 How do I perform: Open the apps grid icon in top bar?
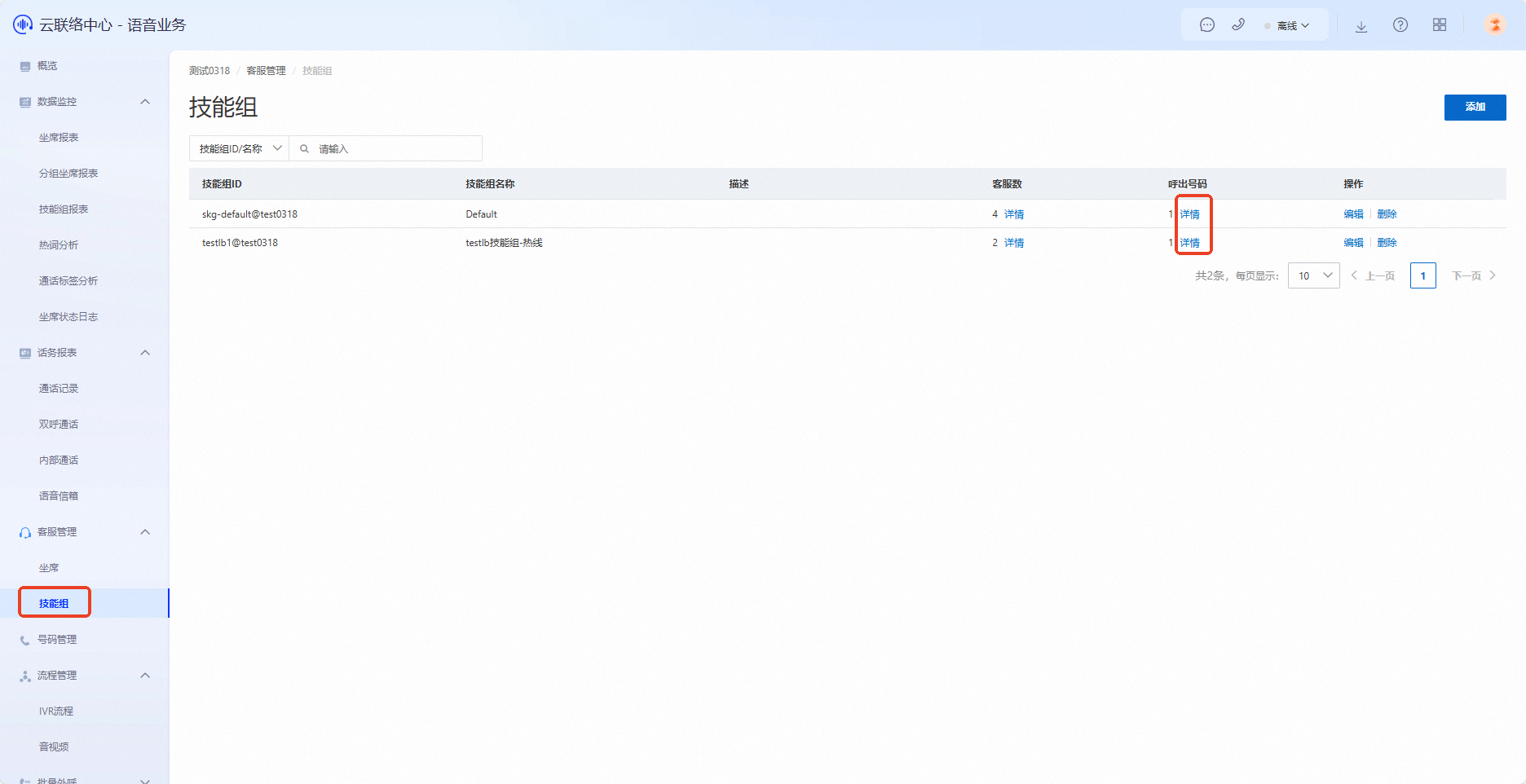(1440, 25)
